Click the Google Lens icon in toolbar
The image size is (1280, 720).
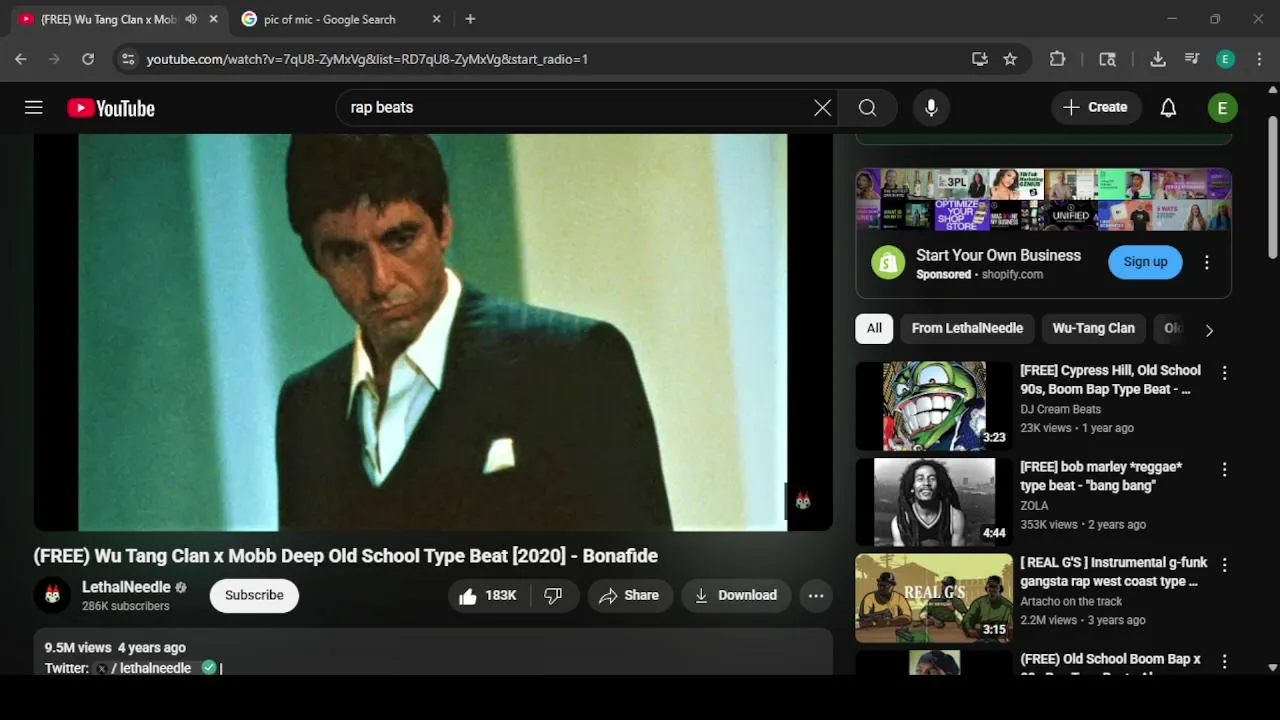pyautogui.click(x=1107, y=59)
